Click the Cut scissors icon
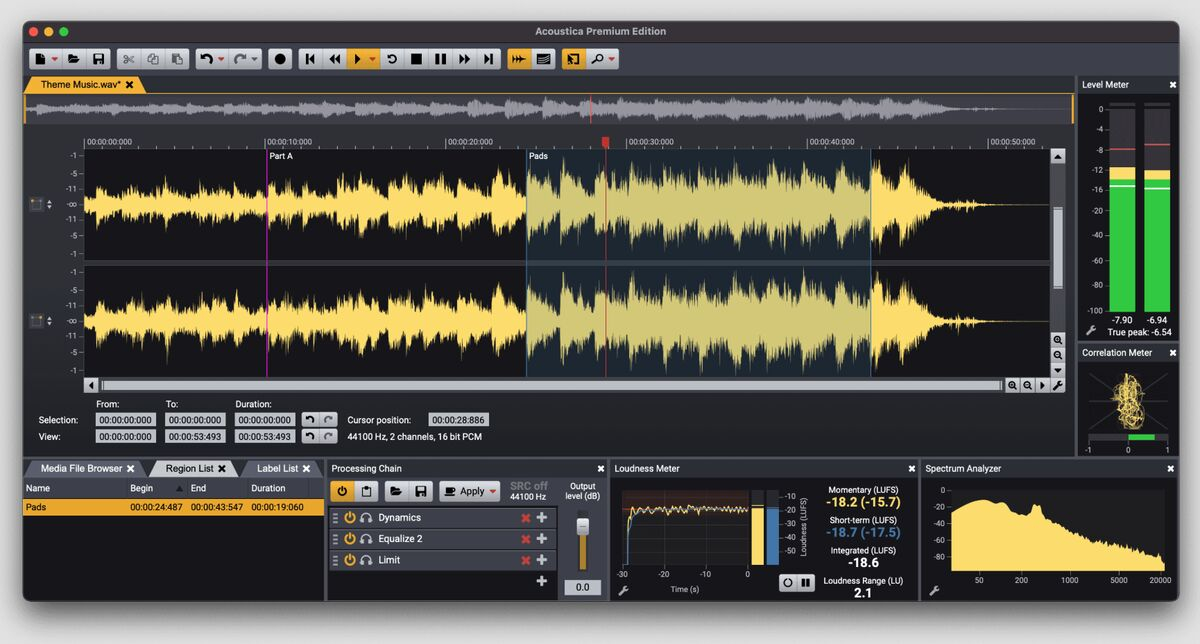The image size is (1200, 644). coord(128,60)
